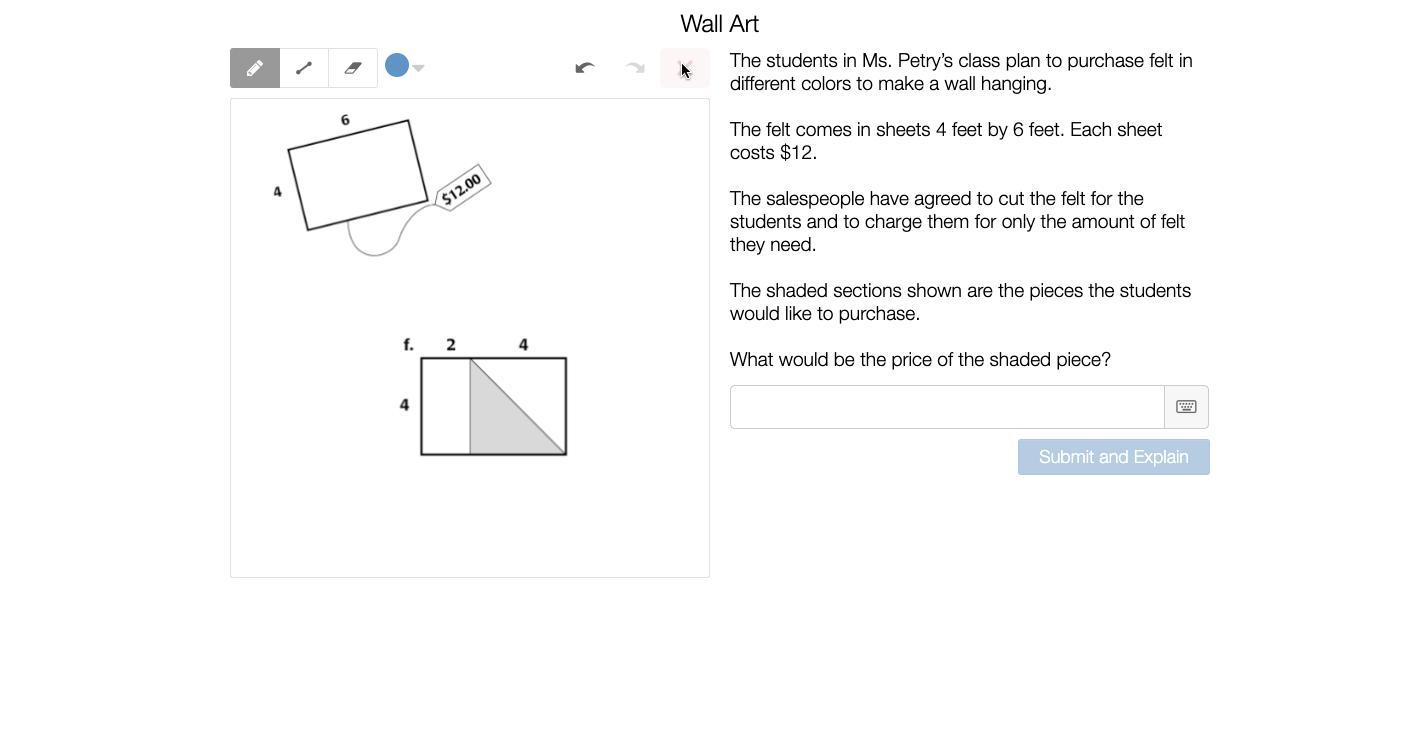This screenshot has width=1426, height=731.
Task: Undo the last drawing stroke
Action: tap(585, 68)
